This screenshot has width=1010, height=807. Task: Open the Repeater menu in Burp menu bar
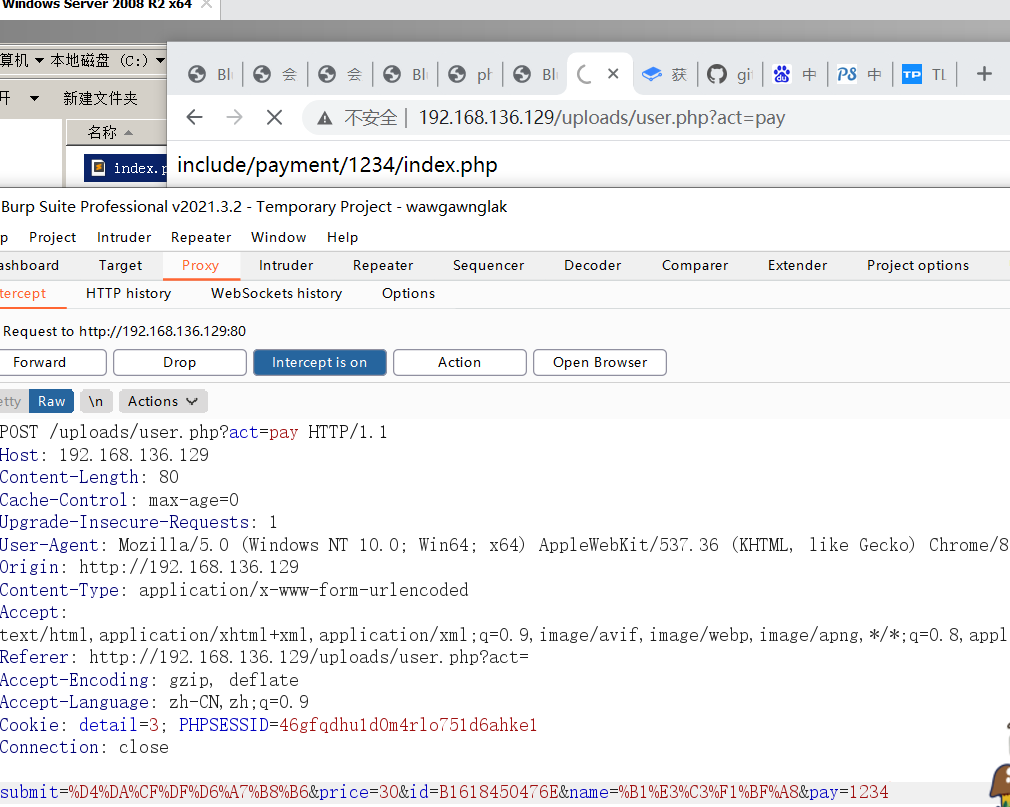coord(200,237)
